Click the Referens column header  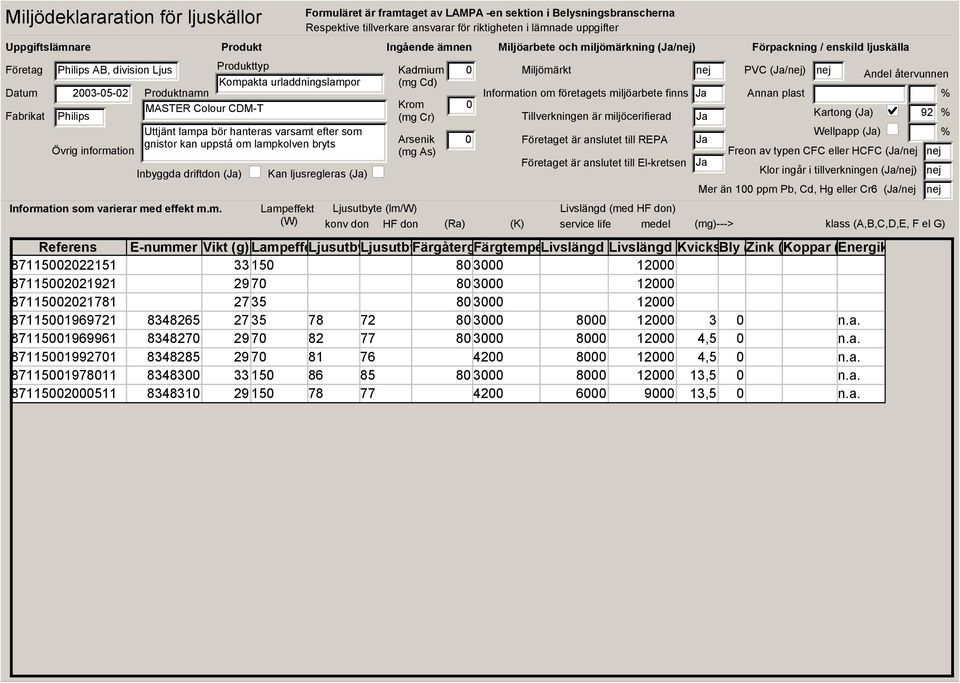point(69,247)
